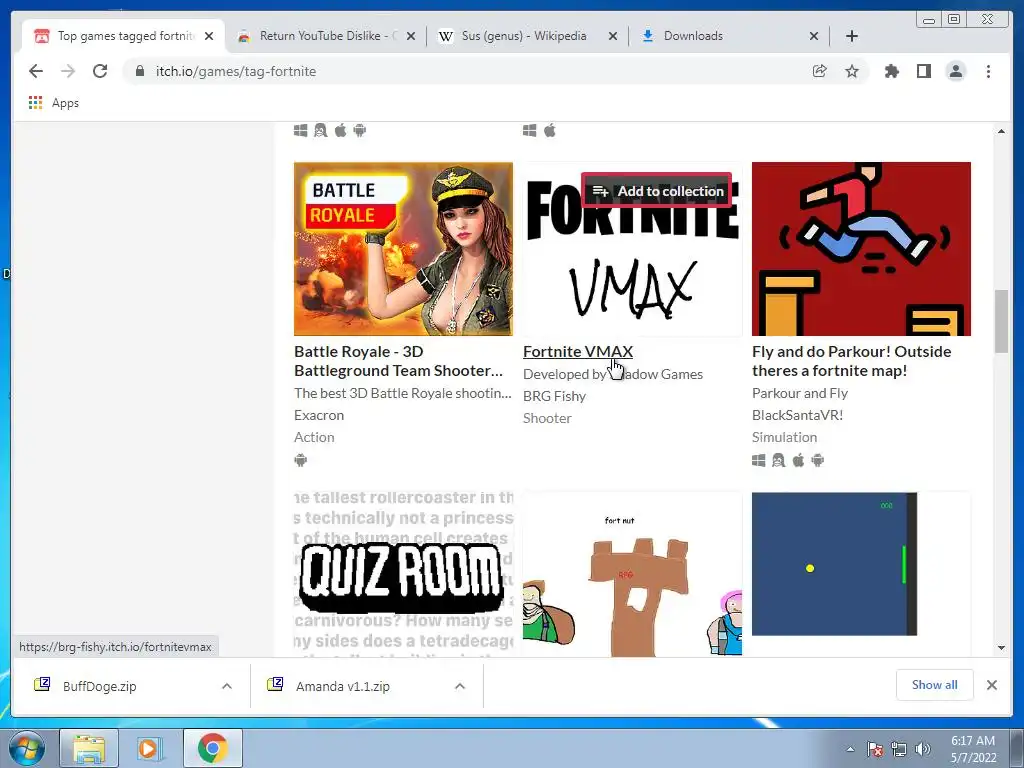Open Battle Royale 3D Battleground game link
Screen dimensions: 1024x768
tap(398, 361)
